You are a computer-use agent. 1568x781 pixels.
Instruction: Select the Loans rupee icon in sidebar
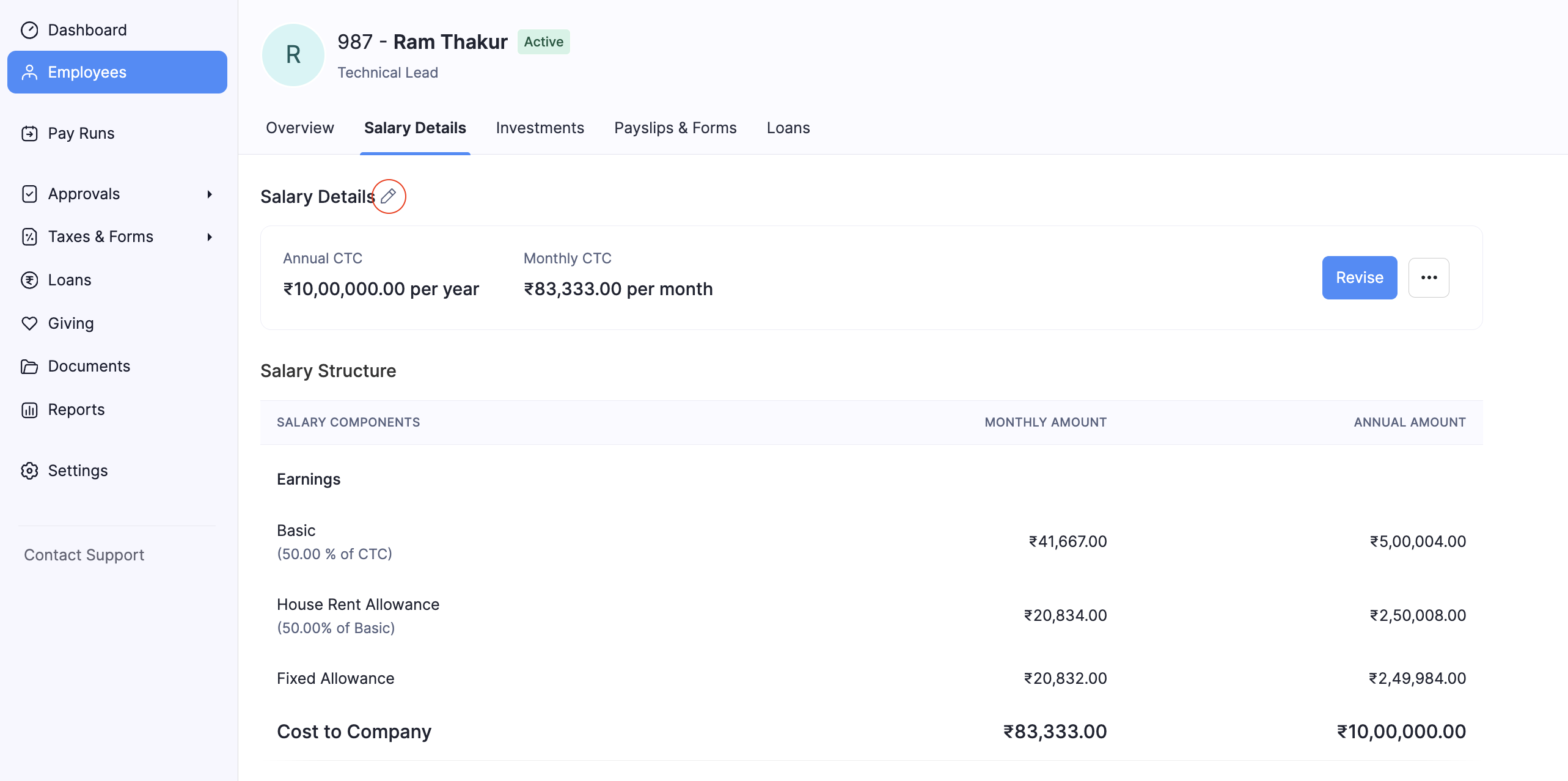(30, 279)
